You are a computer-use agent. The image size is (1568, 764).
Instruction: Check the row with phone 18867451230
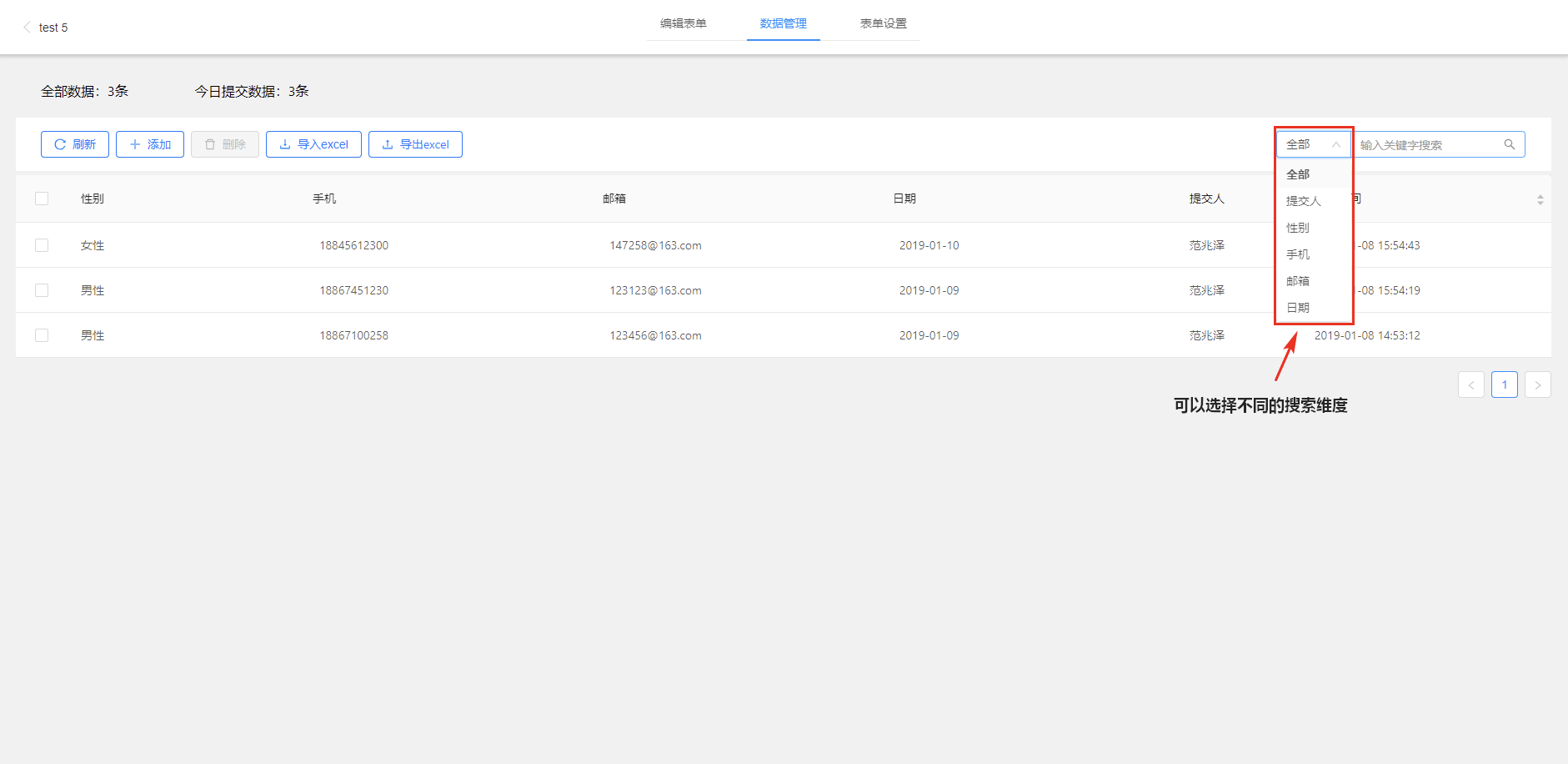click(42, 290)
